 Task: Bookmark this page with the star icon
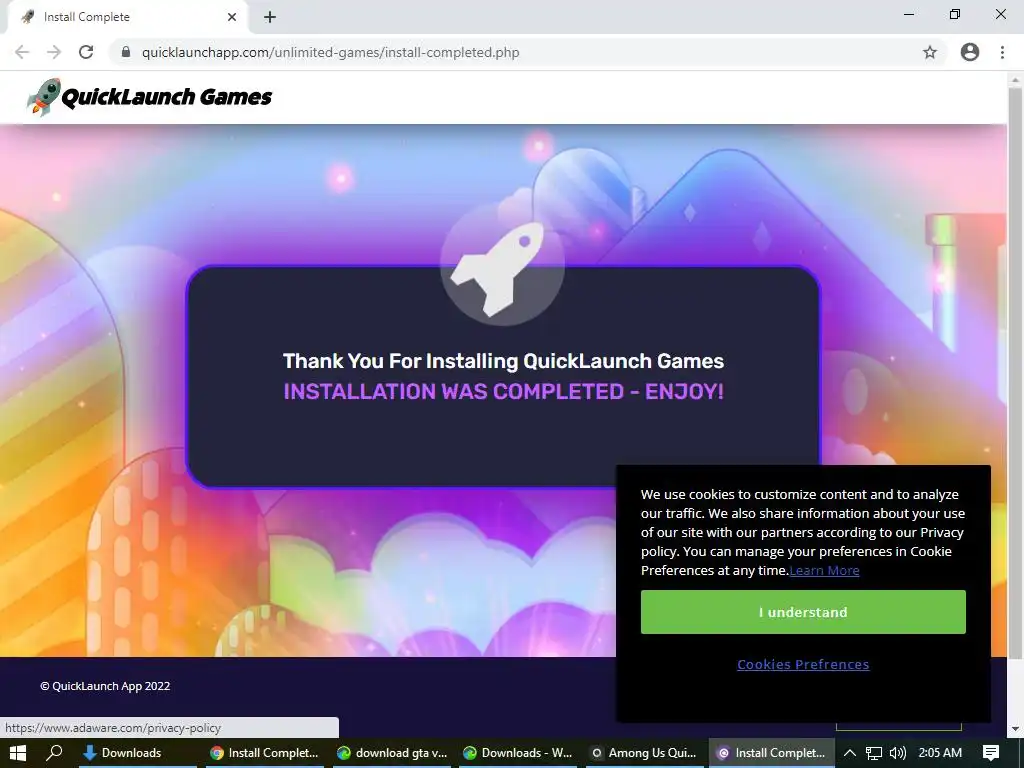930,52
